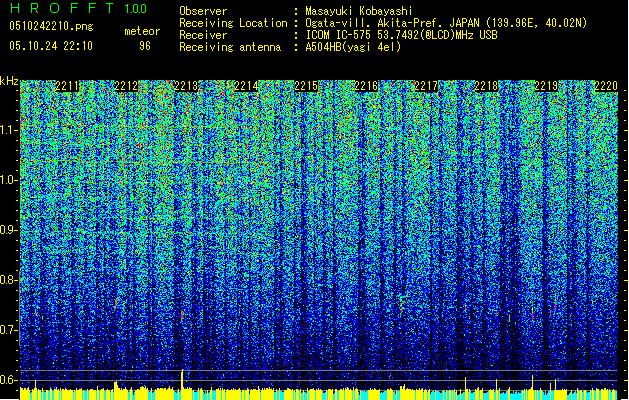
Task: Click the tallest yellow spike near 2213
Action: [x=183, y=379]
